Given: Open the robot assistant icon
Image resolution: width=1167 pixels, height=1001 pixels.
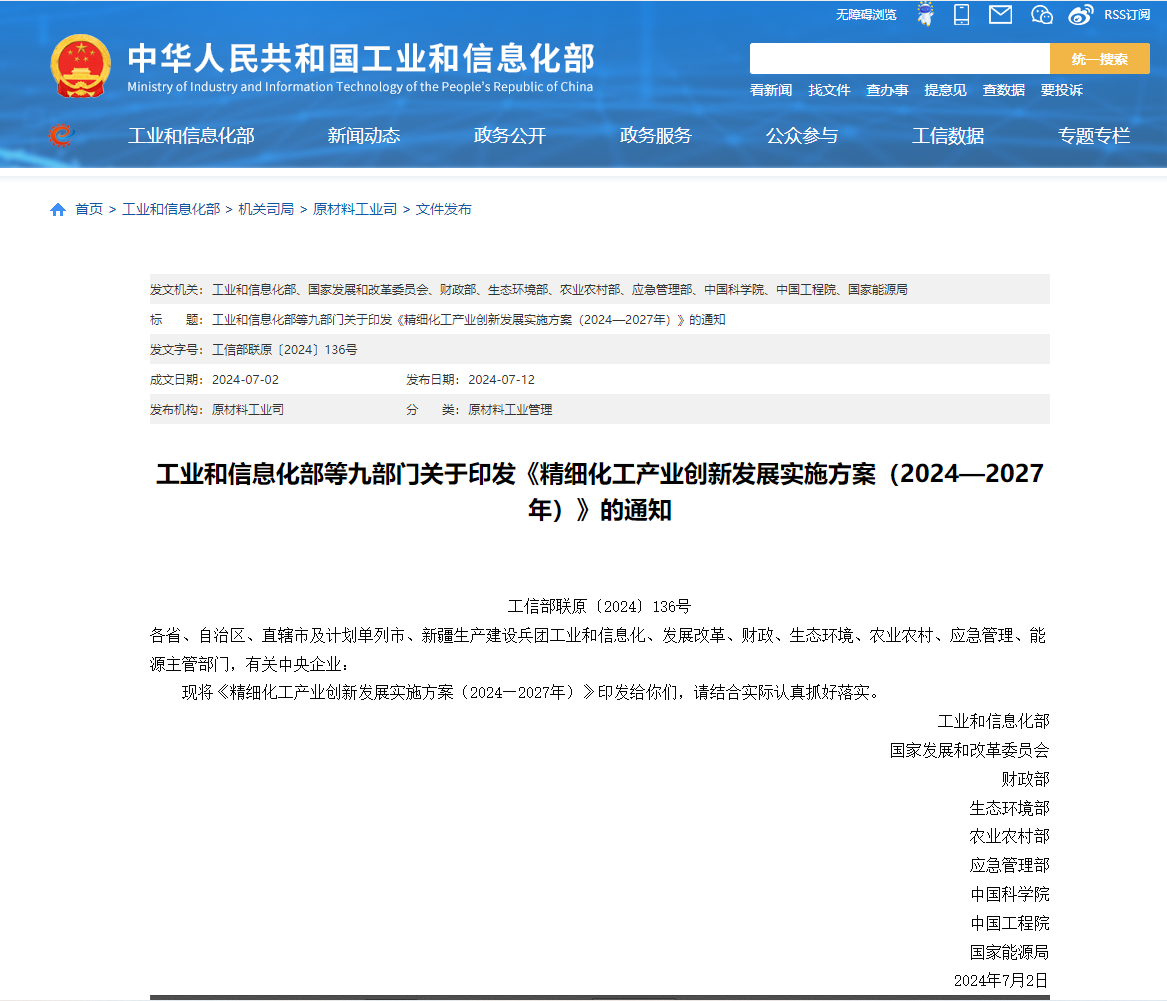Looking at the screenshot, I should (925, 14).
